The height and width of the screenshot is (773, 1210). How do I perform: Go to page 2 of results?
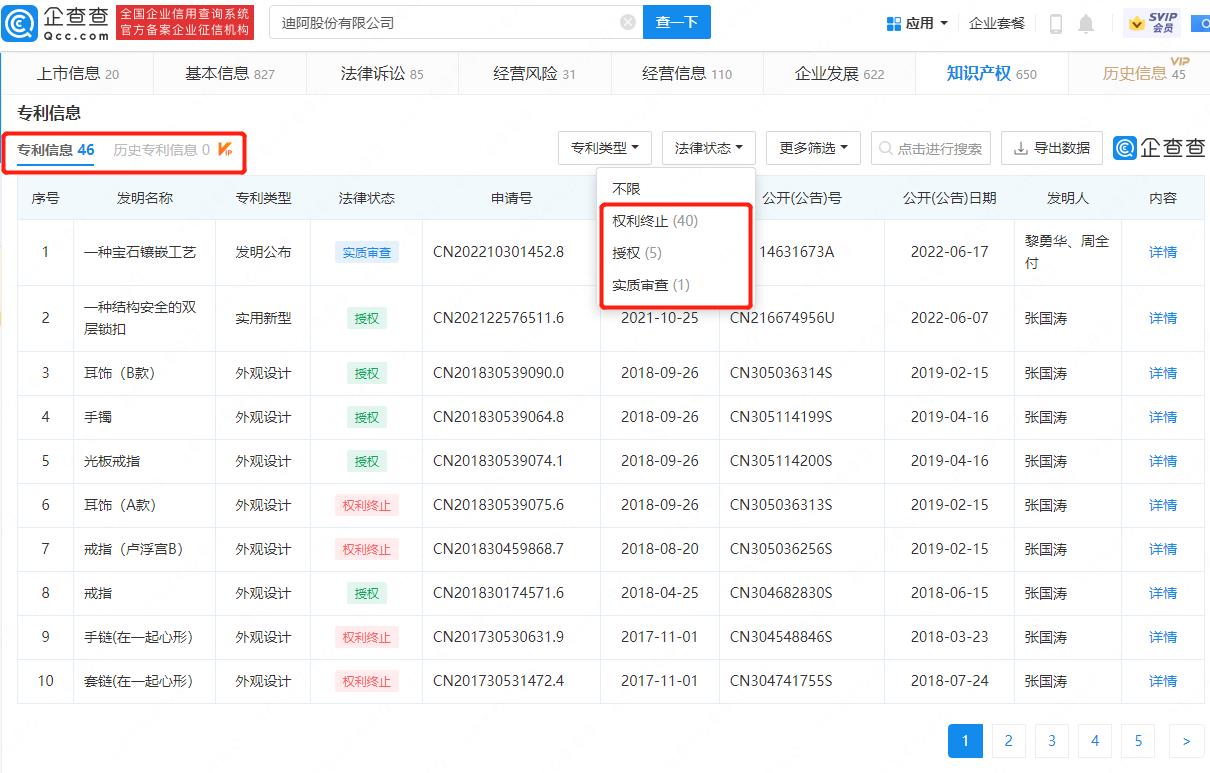[1008, 741]
